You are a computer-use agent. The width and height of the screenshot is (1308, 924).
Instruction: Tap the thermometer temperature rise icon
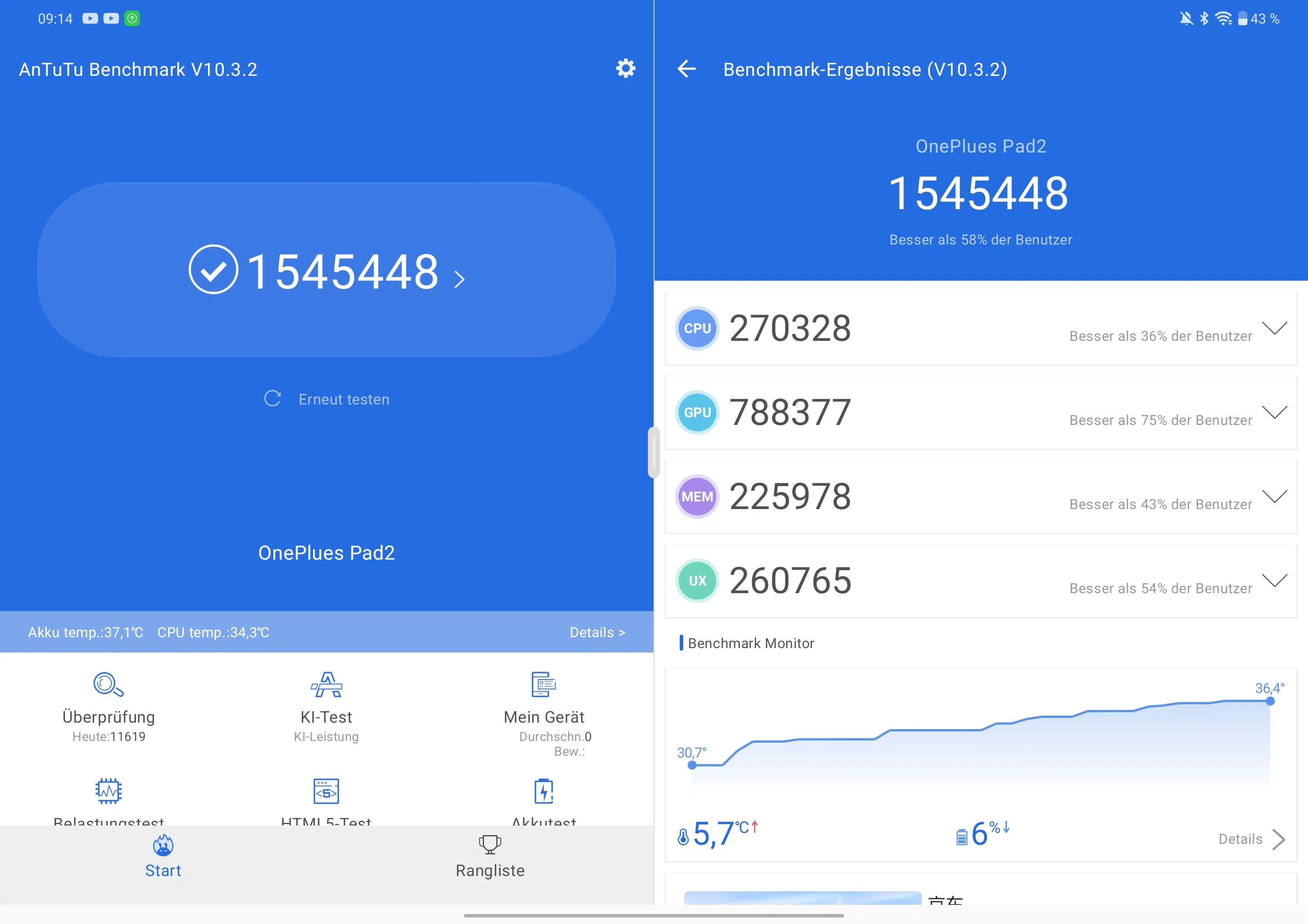[x=683, y=837]
